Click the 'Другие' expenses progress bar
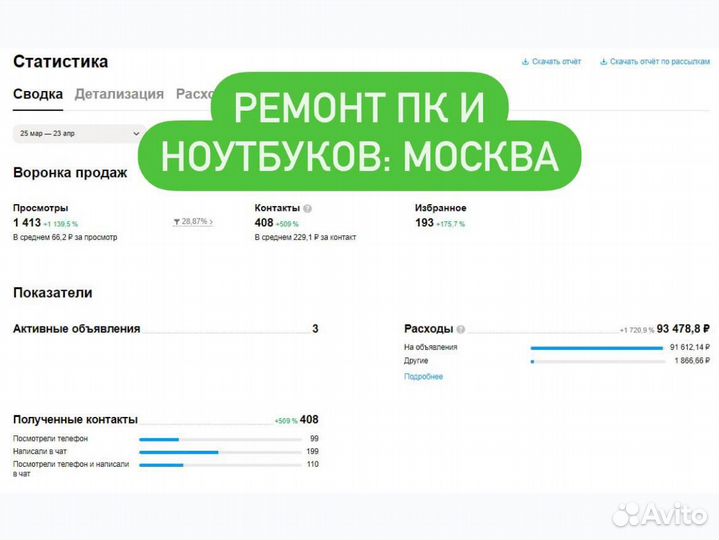This screenshot has width=719, height=540. (x=597, y=362)
